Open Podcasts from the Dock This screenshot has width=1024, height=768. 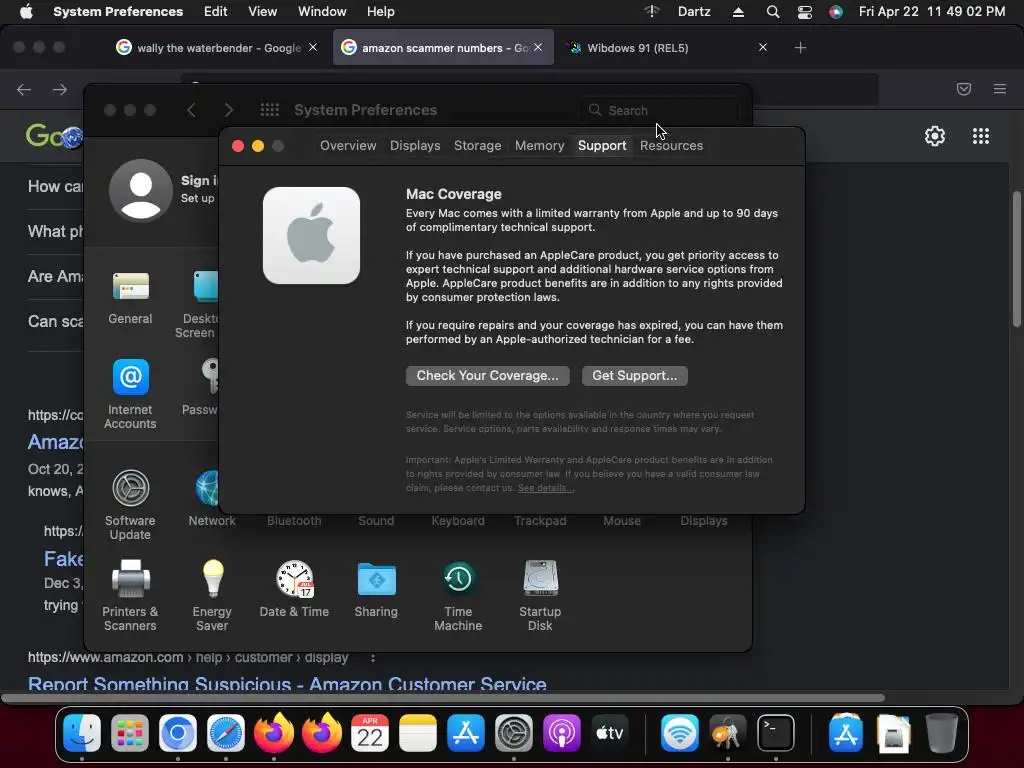(562, 733)
